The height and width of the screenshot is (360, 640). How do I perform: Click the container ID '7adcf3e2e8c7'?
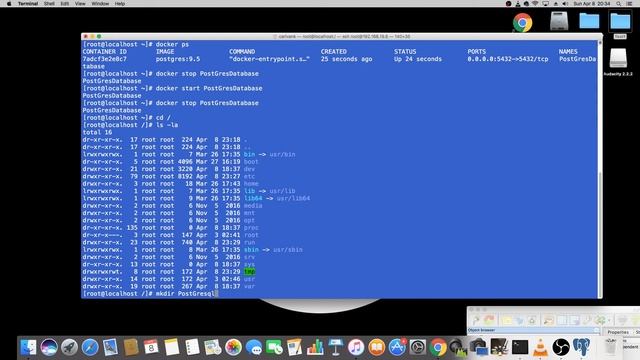[104, 59]
